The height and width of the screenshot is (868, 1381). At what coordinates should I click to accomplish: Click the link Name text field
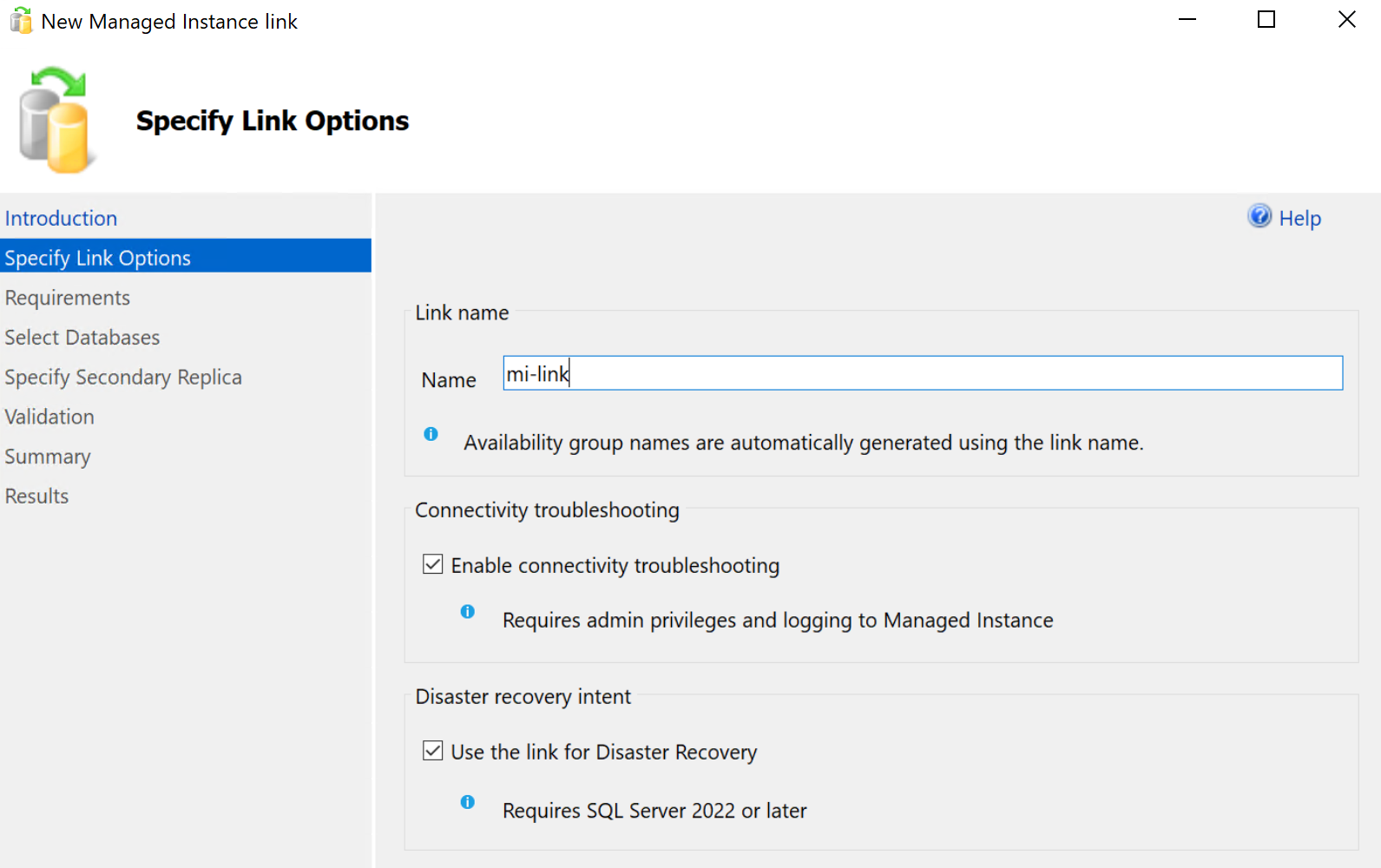pos(923,373)
